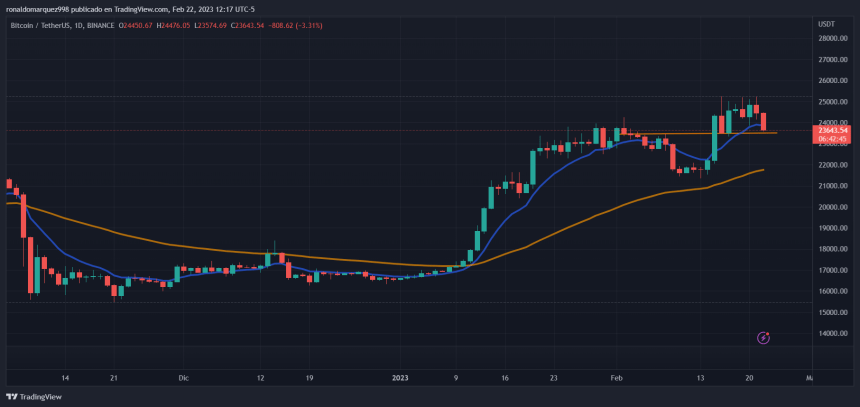
Task: Click the Feb label on the date axis
Action: click(618, 378)
